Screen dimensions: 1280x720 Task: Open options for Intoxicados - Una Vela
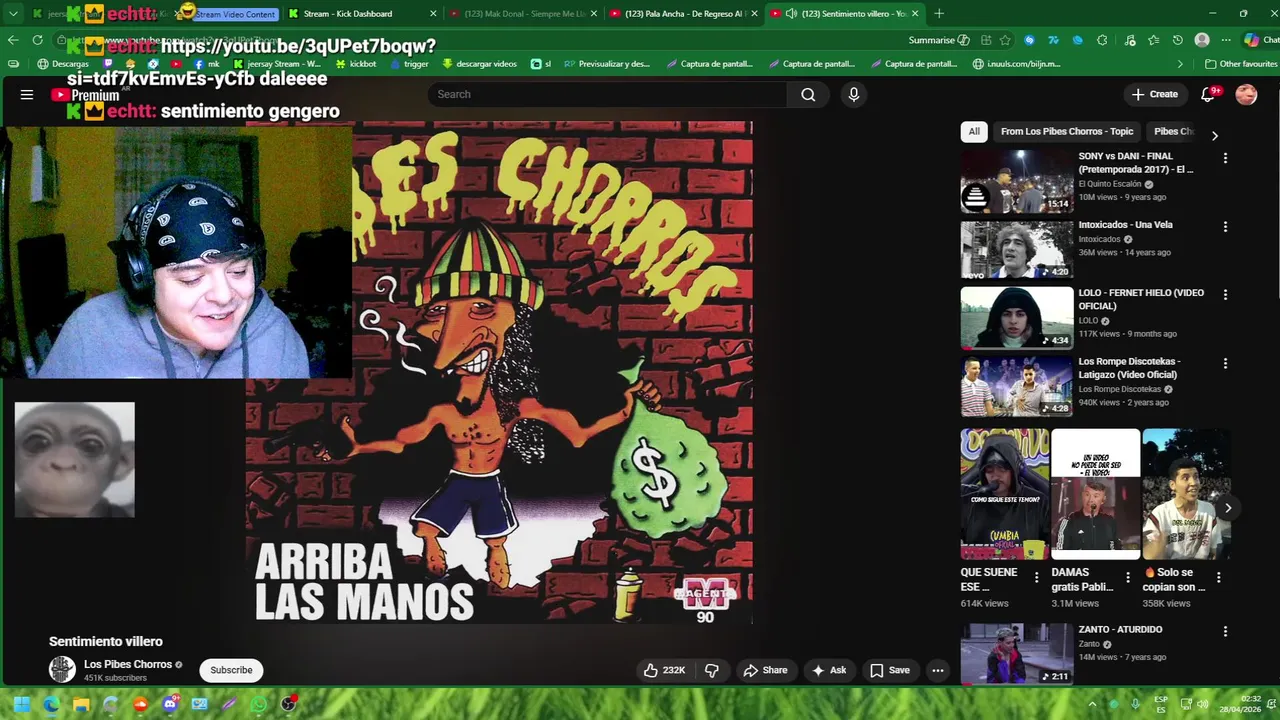1225,227
